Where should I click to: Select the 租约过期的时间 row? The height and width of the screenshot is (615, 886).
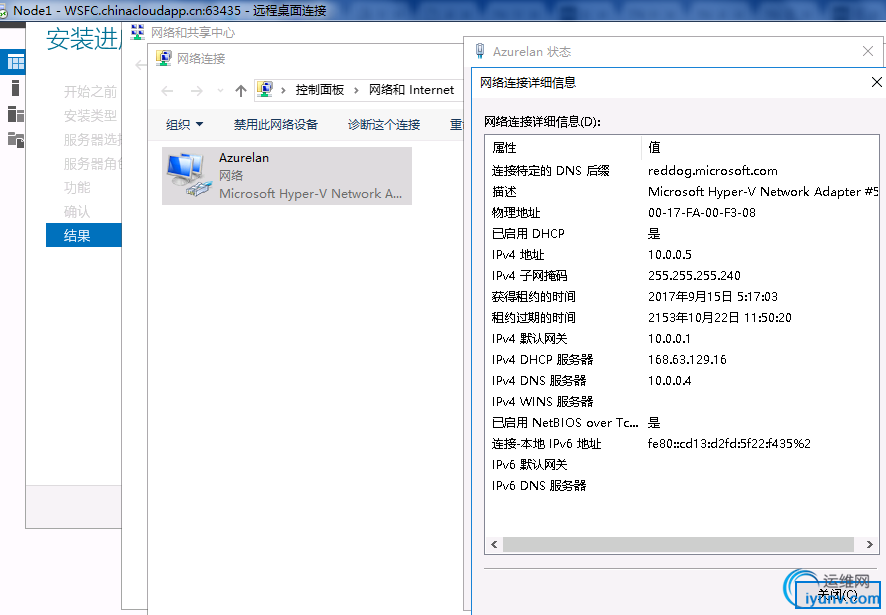[681, 317]
